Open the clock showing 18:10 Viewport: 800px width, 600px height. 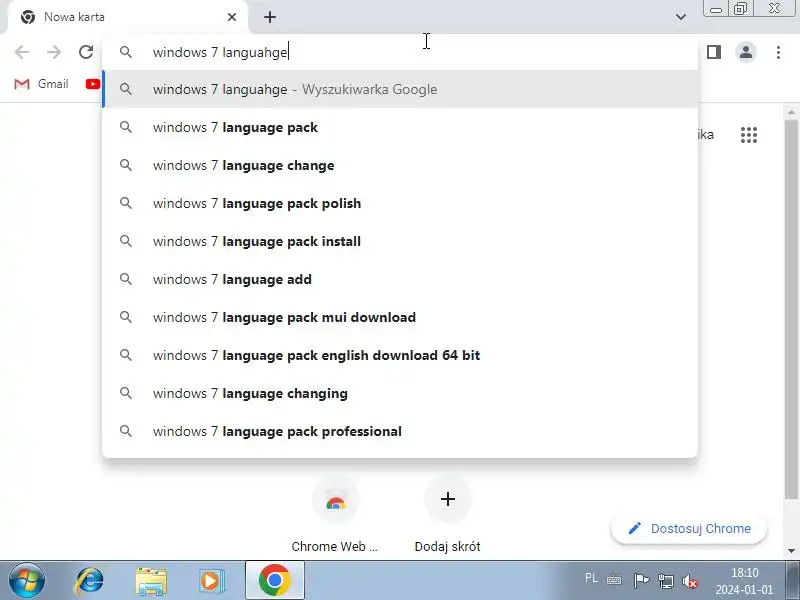click(744, 581)
